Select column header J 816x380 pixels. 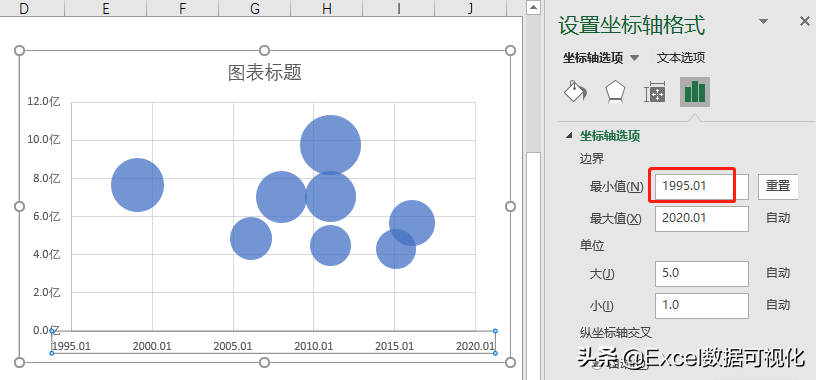470,7
